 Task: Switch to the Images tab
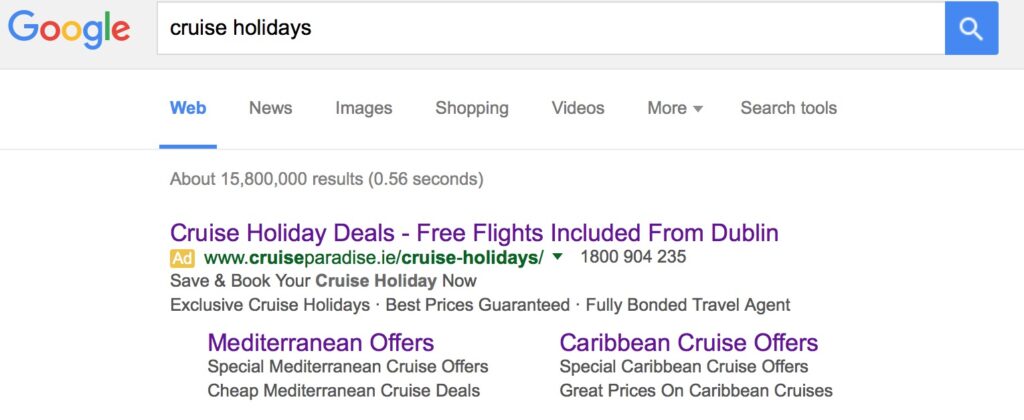364,108
